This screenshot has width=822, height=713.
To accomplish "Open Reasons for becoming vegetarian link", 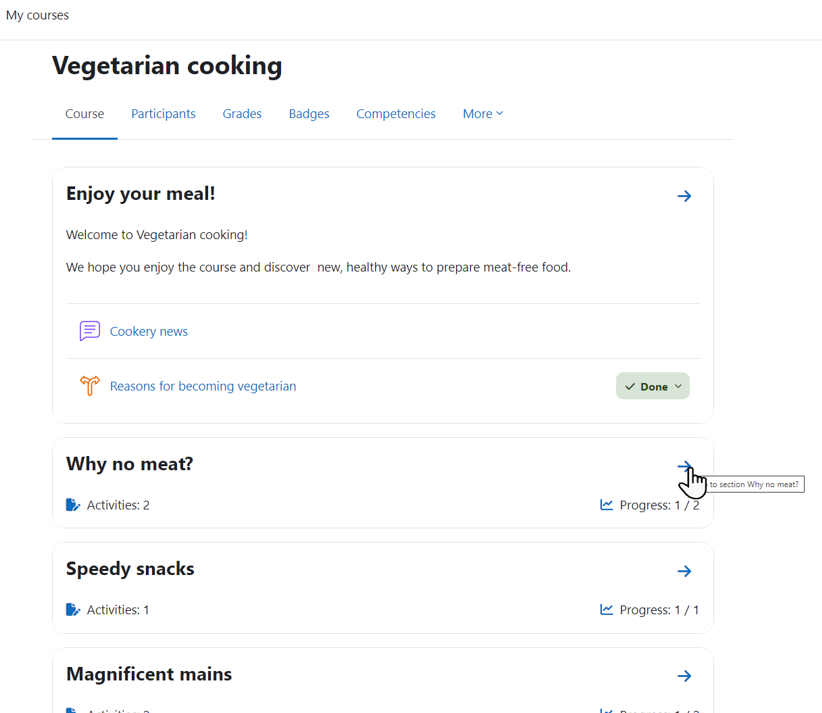I will pos(203,386).
